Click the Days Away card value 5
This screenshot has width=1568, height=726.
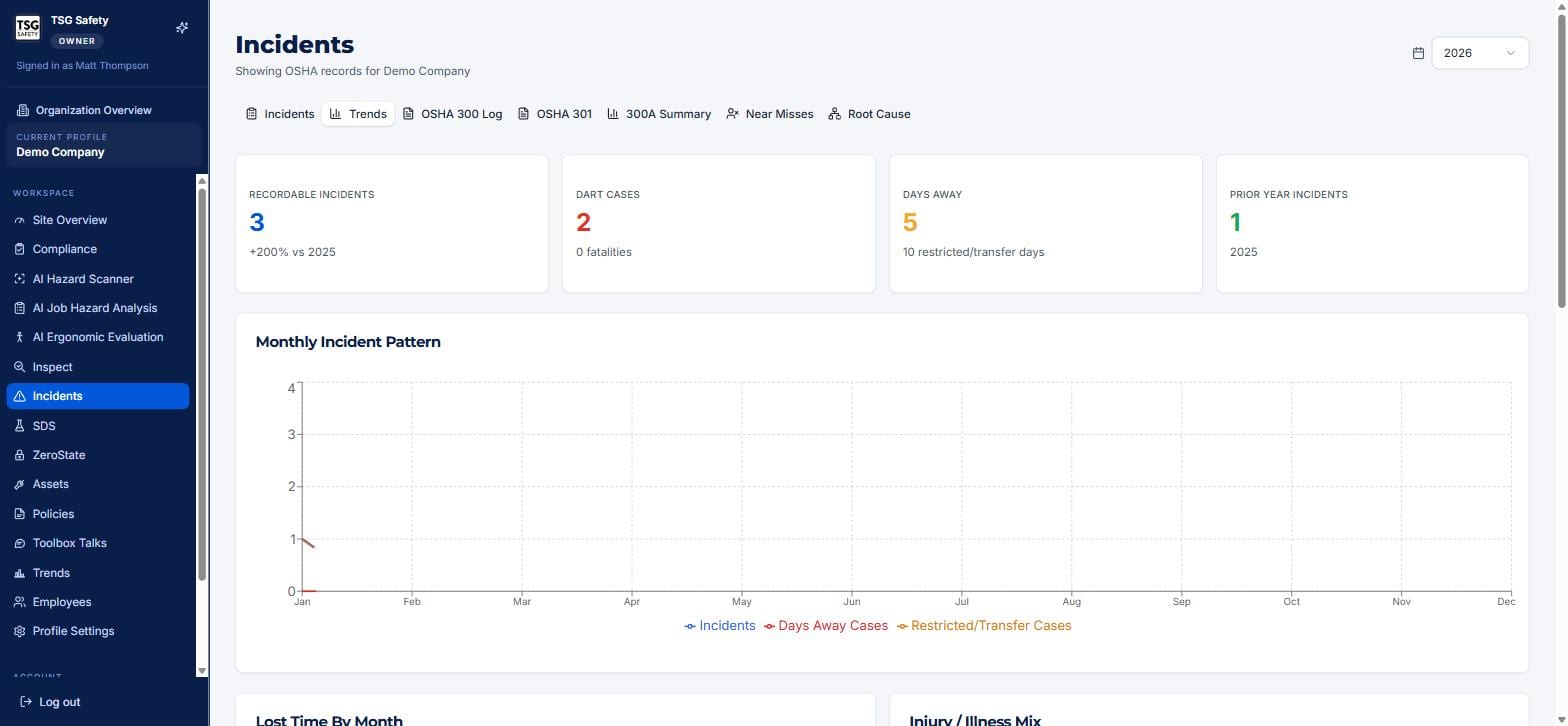click(x=910, y=222)
